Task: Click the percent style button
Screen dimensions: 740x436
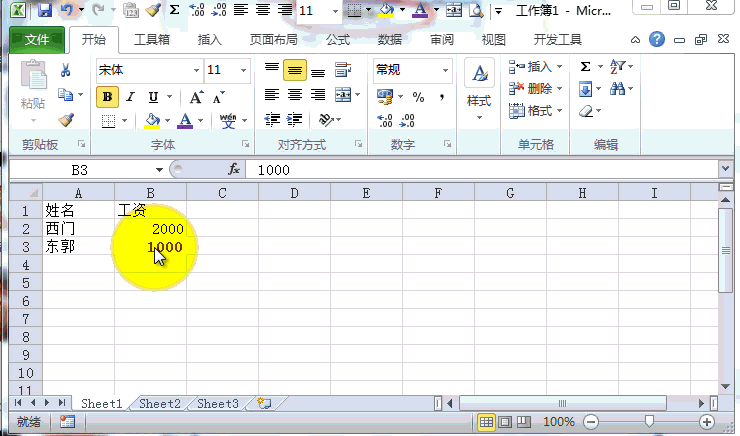Action: [417, 97]
